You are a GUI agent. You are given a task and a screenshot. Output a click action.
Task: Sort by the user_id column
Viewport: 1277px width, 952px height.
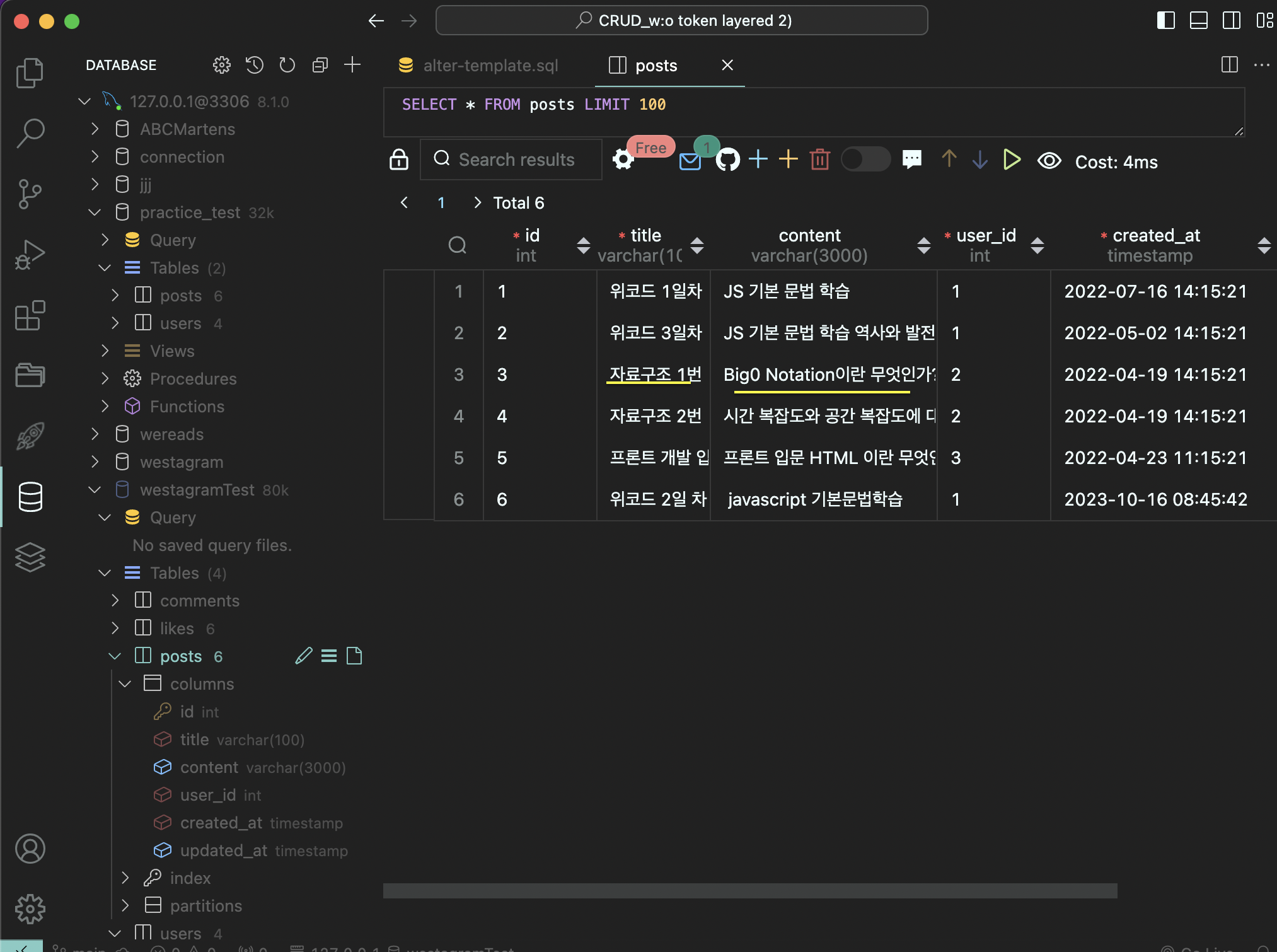1037,245
